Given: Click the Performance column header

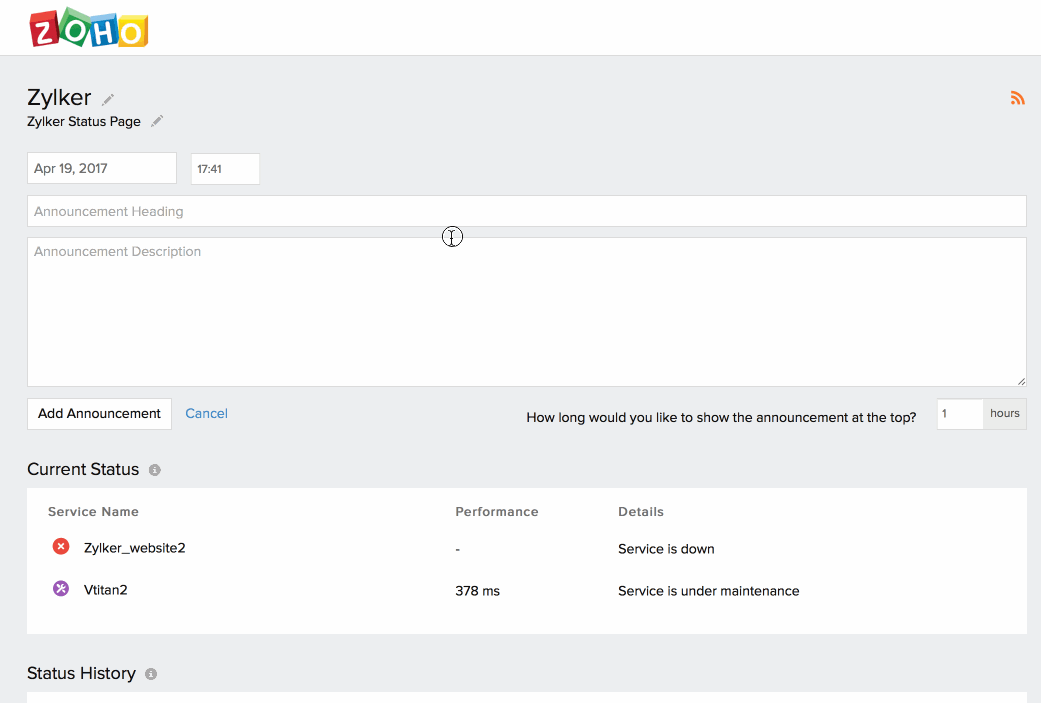Looking at the screenshot, I should [x=496, y=511].
